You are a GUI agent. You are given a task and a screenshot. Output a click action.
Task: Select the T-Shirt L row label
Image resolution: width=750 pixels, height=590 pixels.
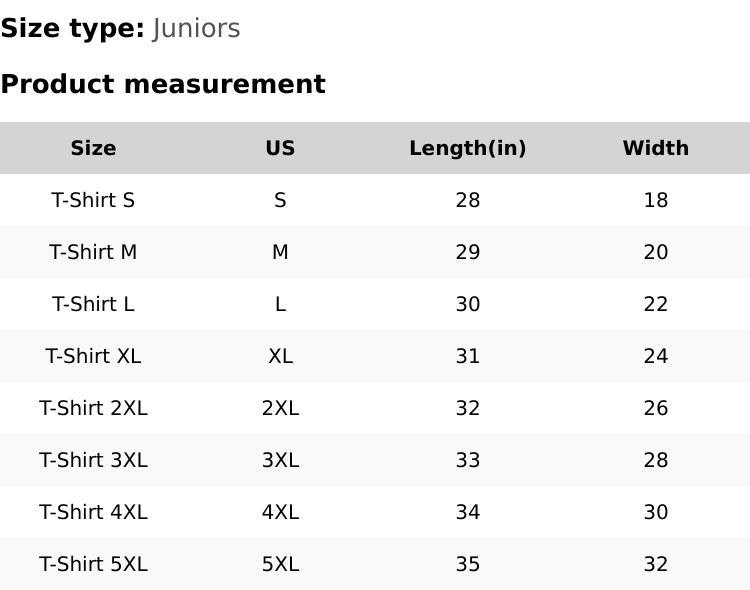click(x=93, y=304)
